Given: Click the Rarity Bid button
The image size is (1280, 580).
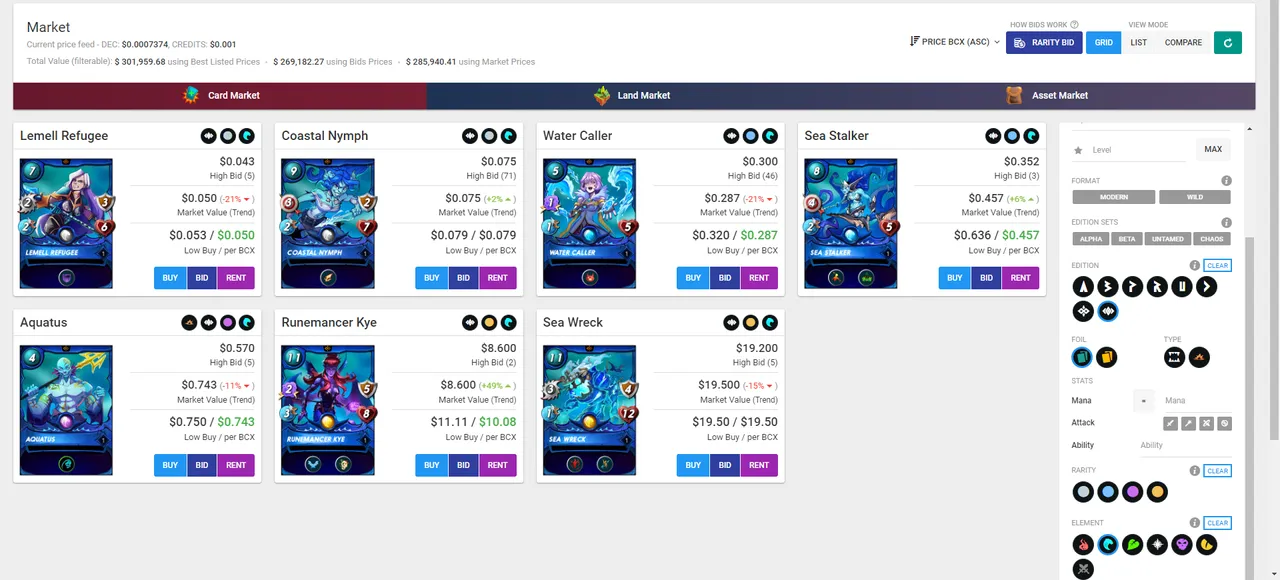Looking at the screenshot, I should coord(1044,42).
